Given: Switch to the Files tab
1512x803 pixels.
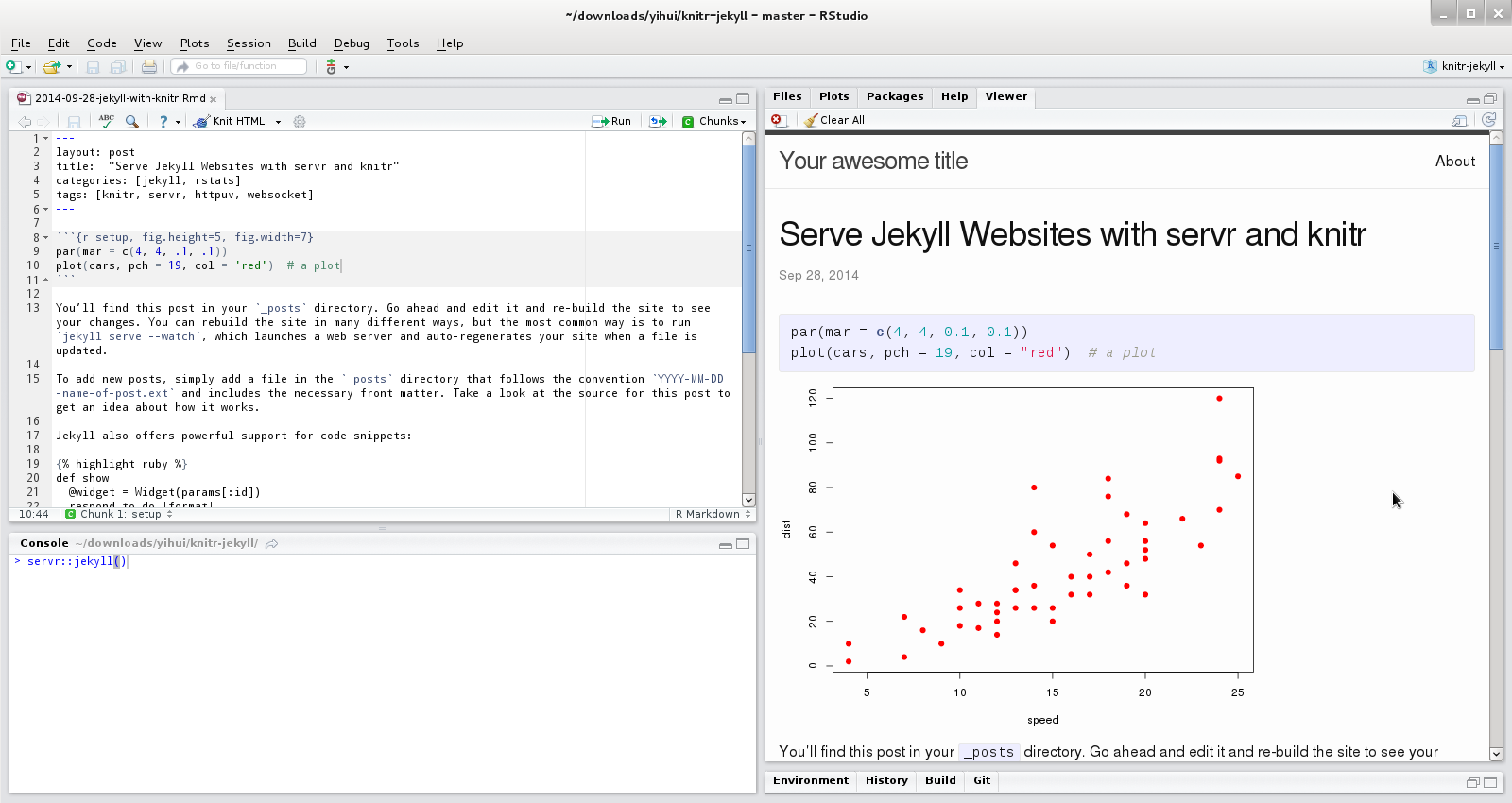Looking at the screenshot, I should point(787,96).
